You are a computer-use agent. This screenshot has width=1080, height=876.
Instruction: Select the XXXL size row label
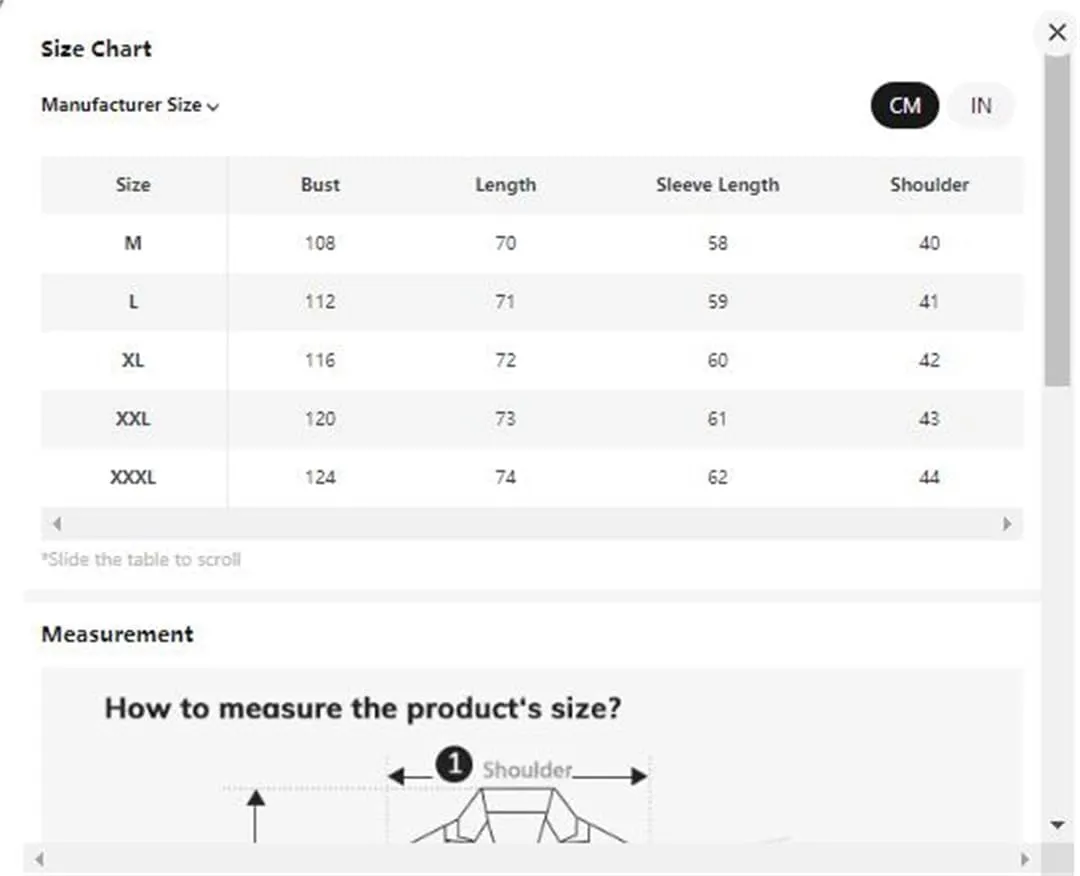[x=133, y=477]
